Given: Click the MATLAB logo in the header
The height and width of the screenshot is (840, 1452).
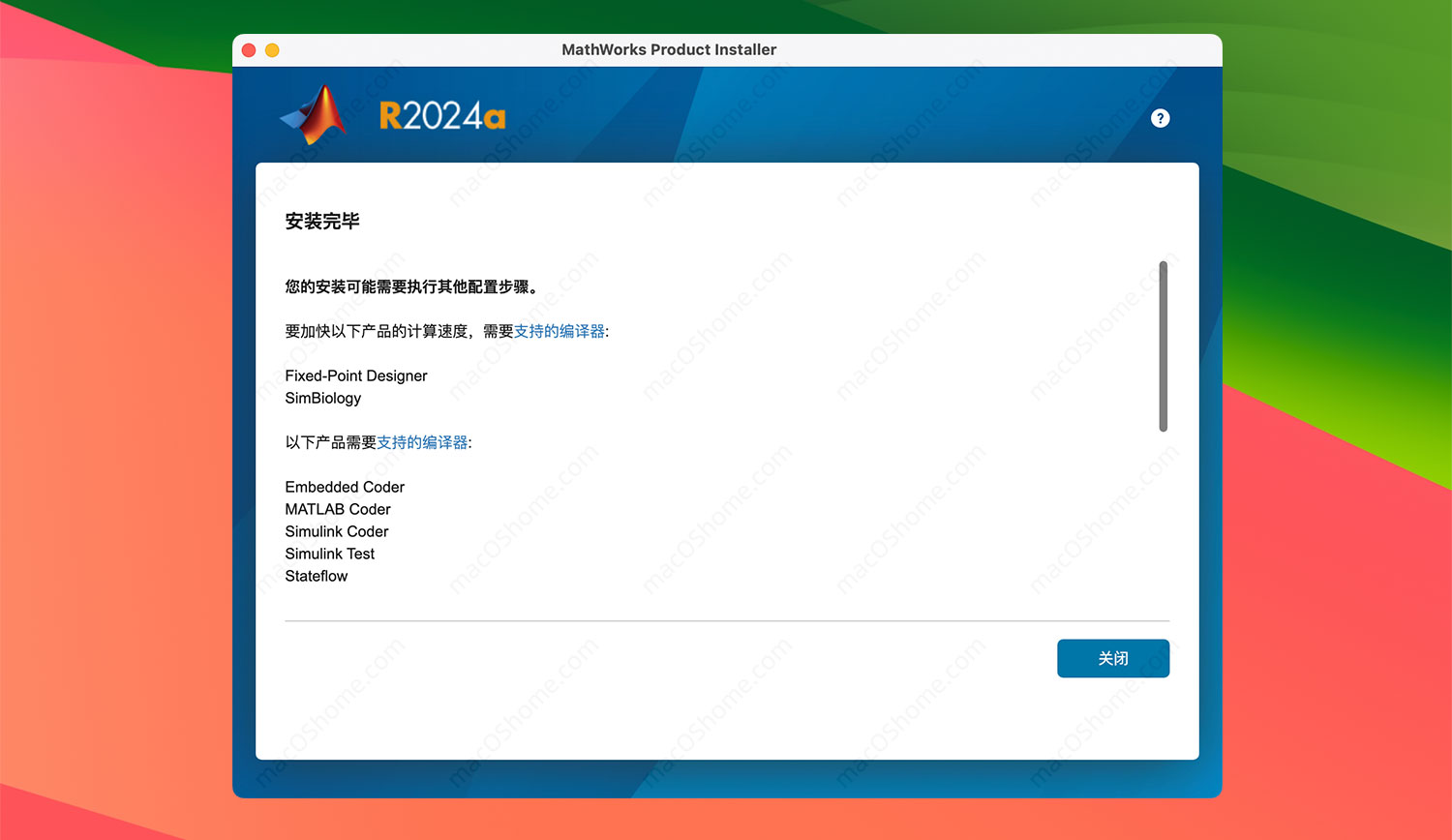Looking at the screenshot, I should (x=312, y=114).
